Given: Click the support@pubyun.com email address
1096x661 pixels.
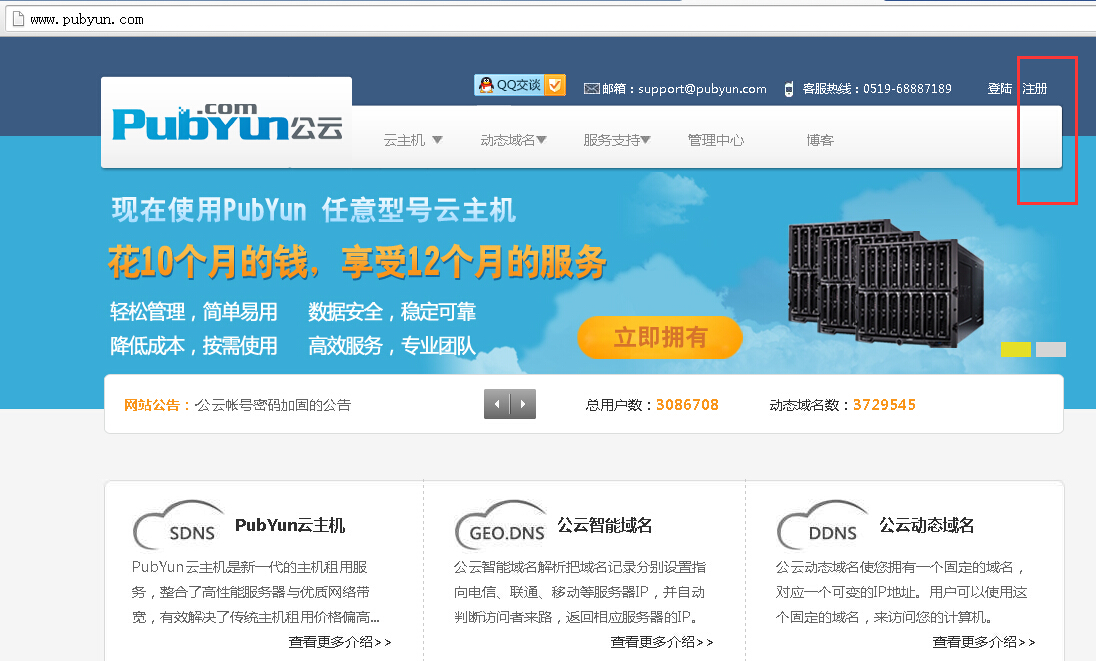Looking at the screenshot, I should (702, 89).
